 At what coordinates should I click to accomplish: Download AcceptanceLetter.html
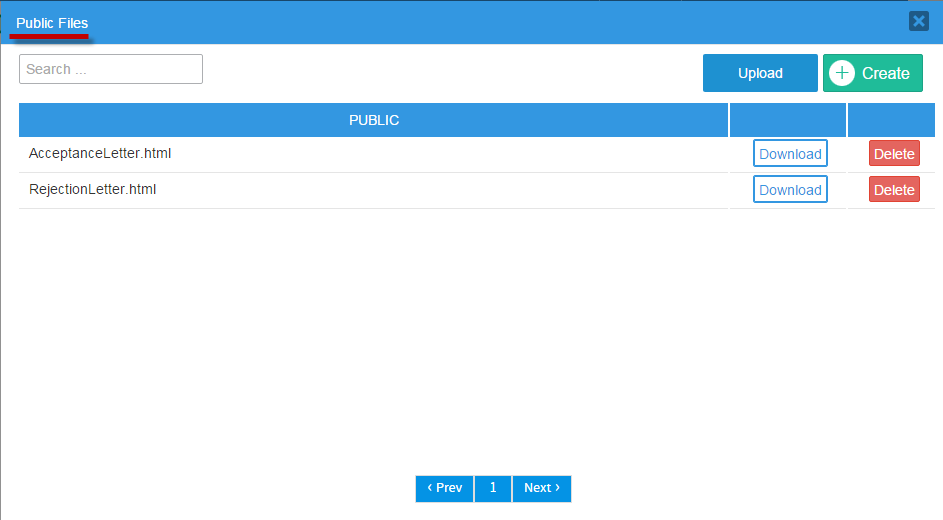click(x=790, y=154)
